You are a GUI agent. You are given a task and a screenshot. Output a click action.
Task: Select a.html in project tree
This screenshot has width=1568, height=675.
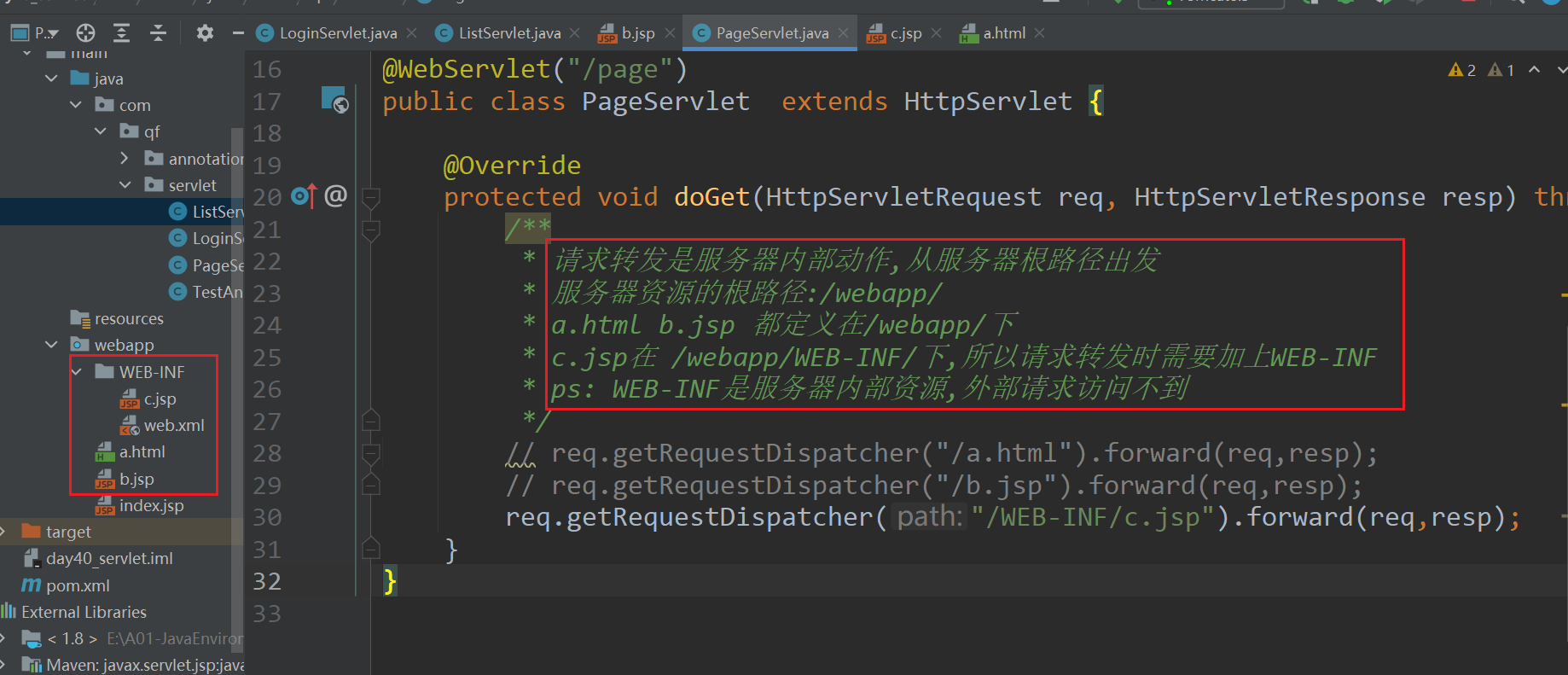point(131,451)
